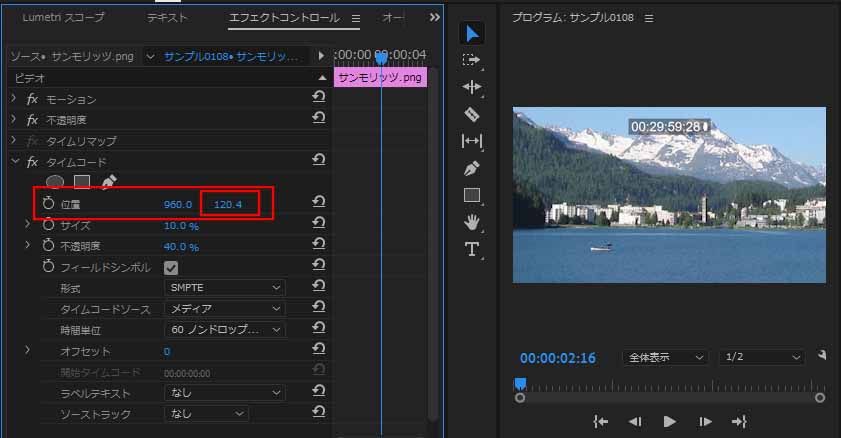The width and height of the screenshot is (841, 438).
Task: Select the Pen tool in toolbar
Action: click(471, 168)
